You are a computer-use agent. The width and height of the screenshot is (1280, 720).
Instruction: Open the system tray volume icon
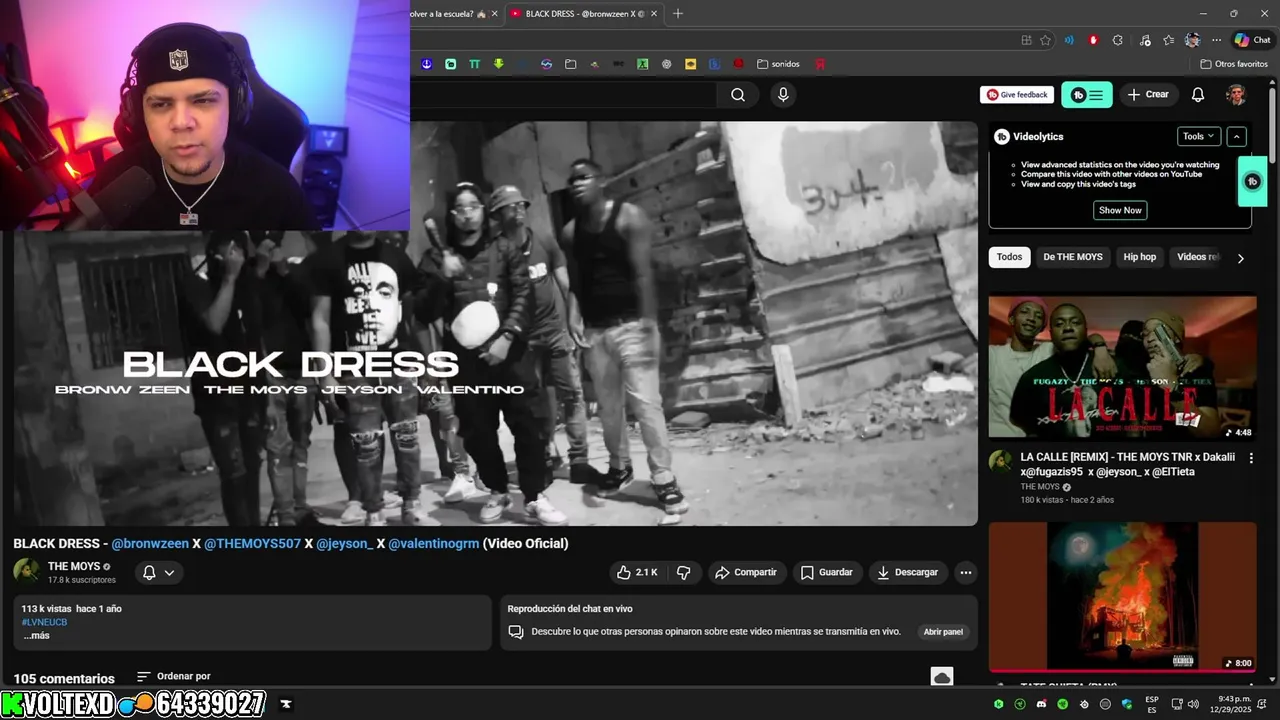[x=1193, y=704]
